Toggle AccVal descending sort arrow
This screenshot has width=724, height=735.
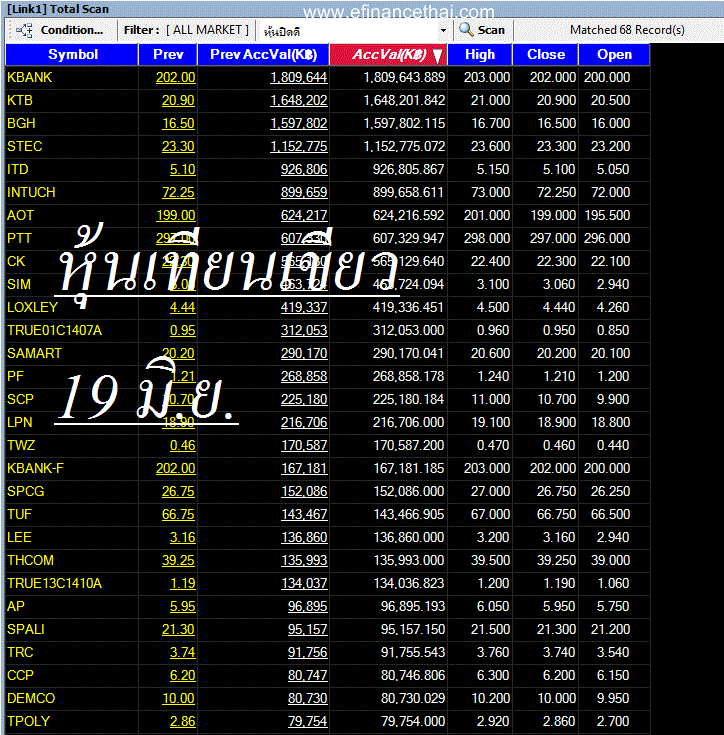(437, 55)
